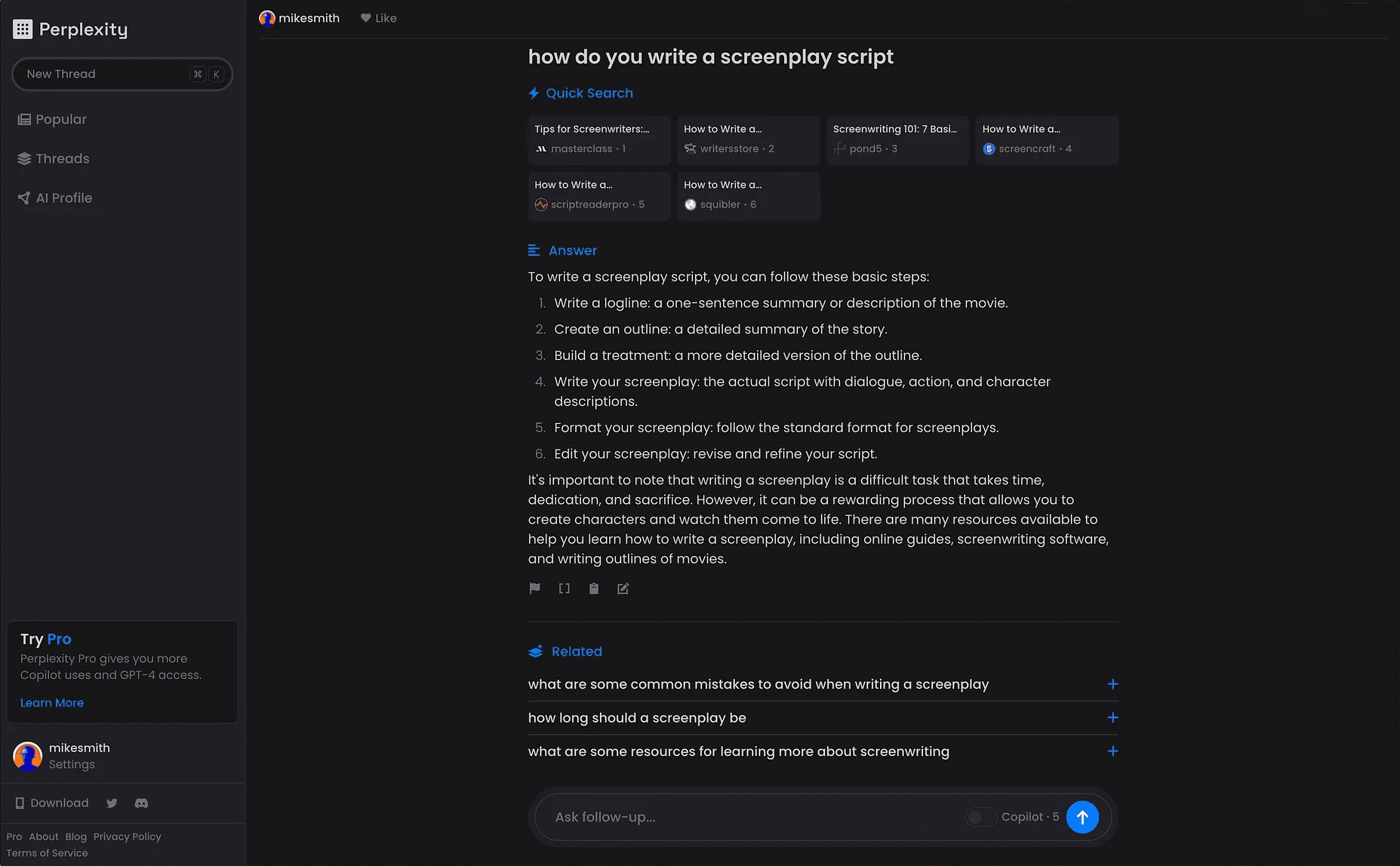Click the Like heart icon
Viewport: 1400px width, 866px height.
[366, 18]
